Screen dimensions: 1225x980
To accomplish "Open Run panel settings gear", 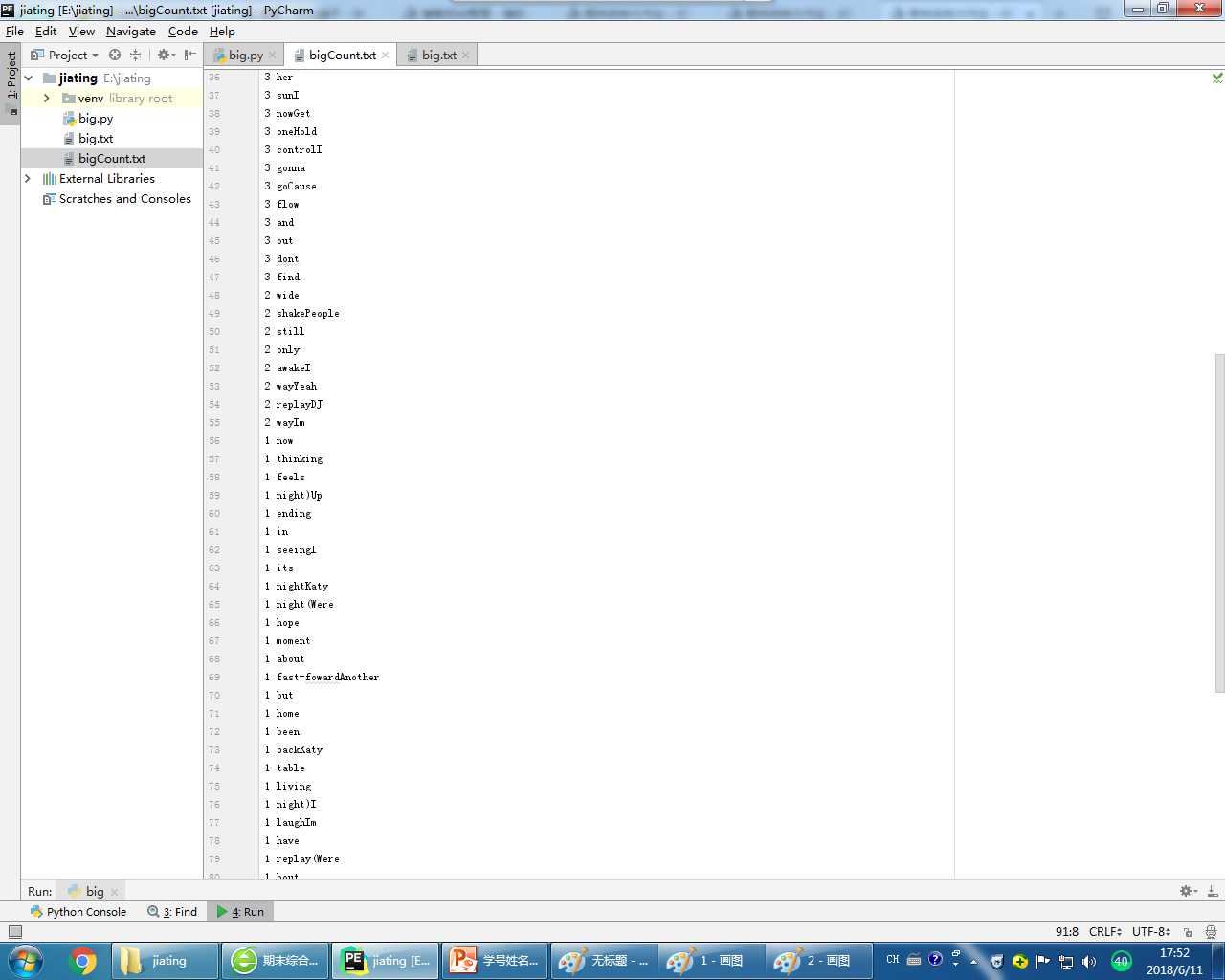I will click(1188, 891).
